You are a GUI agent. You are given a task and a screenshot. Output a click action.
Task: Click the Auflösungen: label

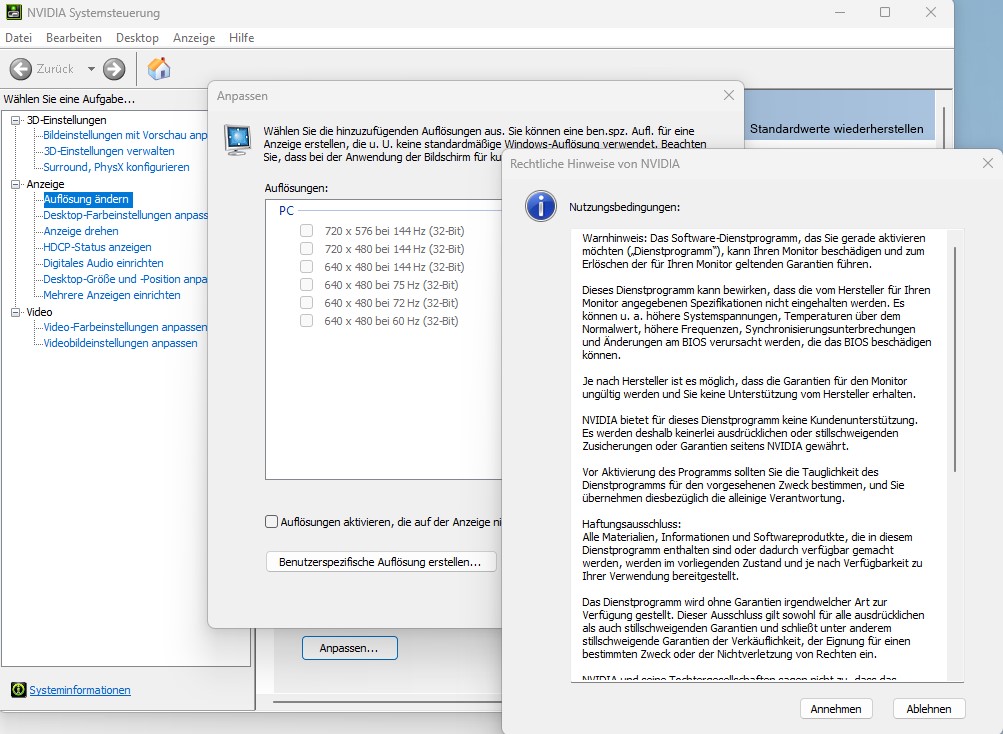point(296,188)
